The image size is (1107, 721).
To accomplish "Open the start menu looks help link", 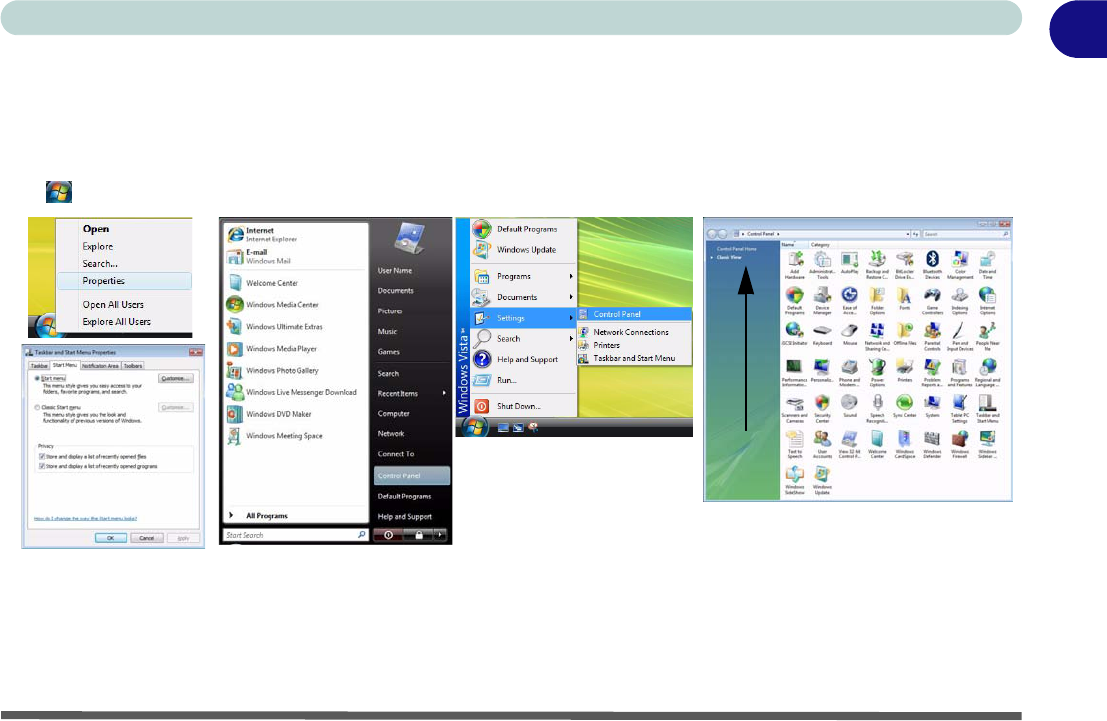I will [85, 518].
